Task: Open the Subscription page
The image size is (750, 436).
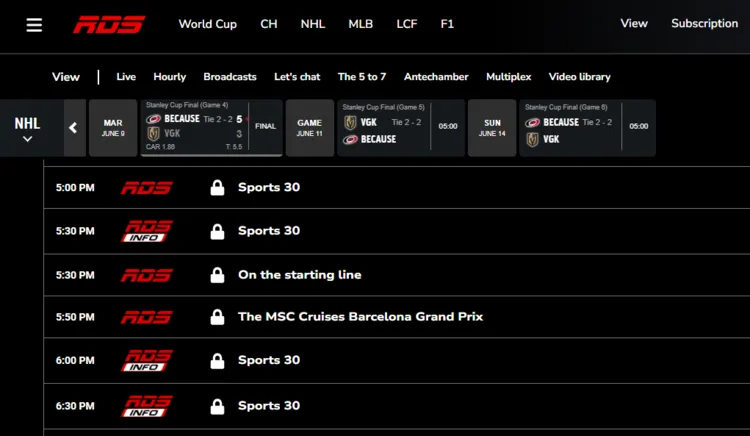Action: [x=705, y=23]
